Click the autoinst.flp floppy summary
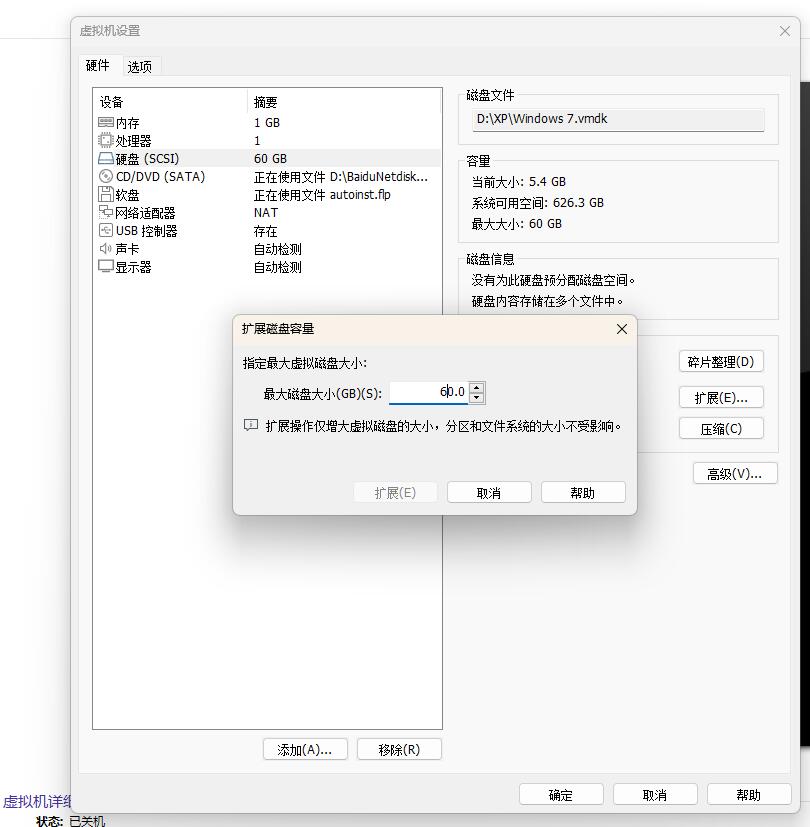The width and height of the screenshot is (810, 827). (322, 195)
